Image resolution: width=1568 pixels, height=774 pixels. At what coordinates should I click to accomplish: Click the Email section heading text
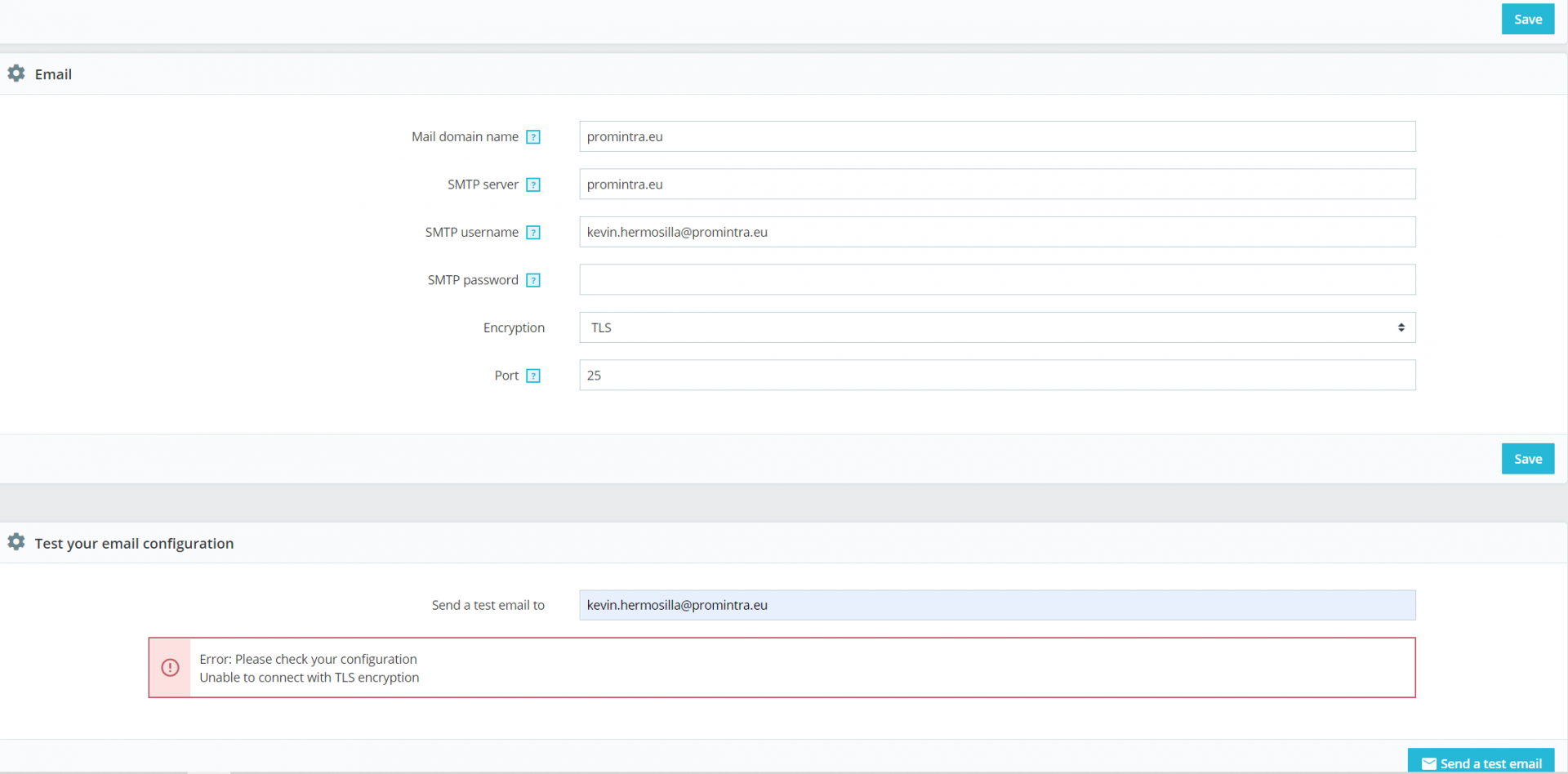53,74
